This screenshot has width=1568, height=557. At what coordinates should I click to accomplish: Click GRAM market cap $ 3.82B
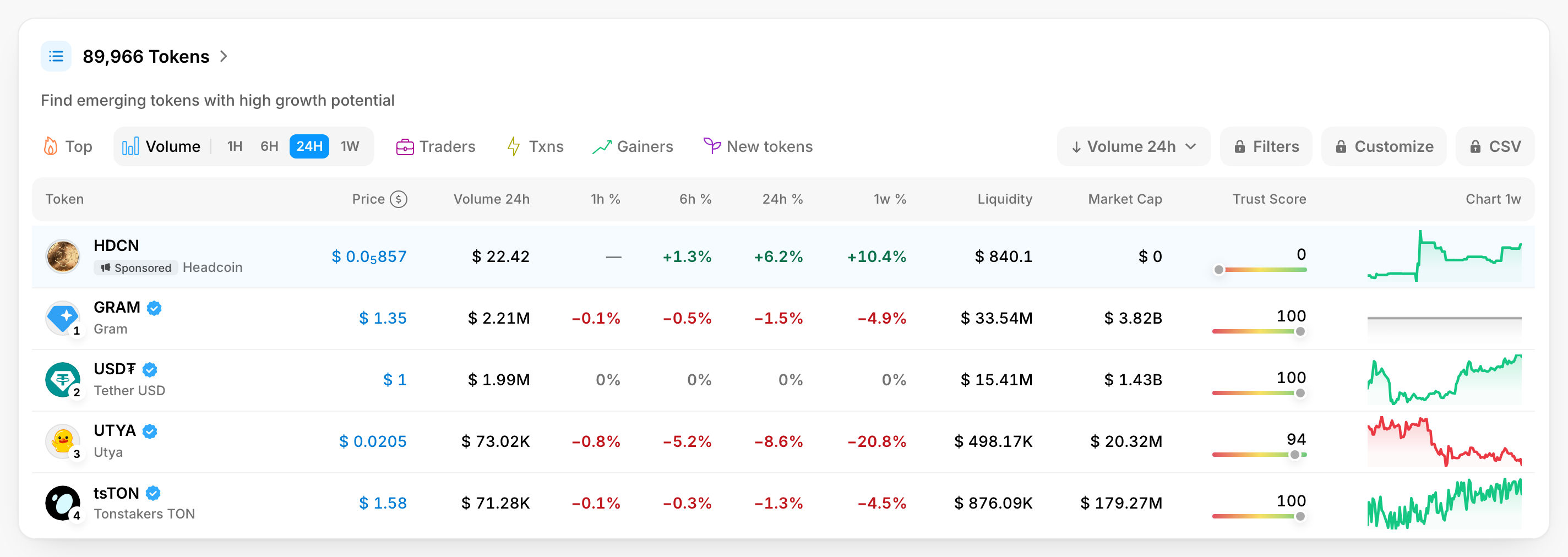click(x=1134, y=318)
